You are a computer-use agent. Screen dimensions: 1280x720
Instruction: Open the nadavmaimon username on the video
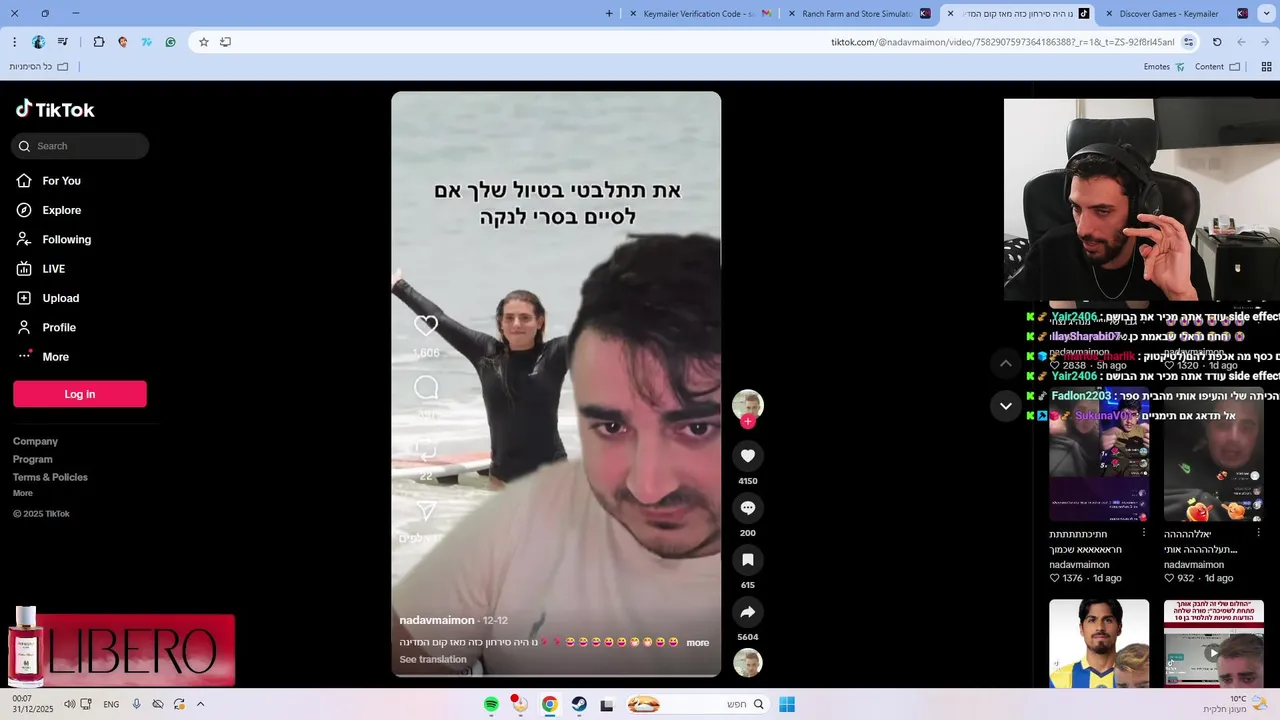point(437,621)
